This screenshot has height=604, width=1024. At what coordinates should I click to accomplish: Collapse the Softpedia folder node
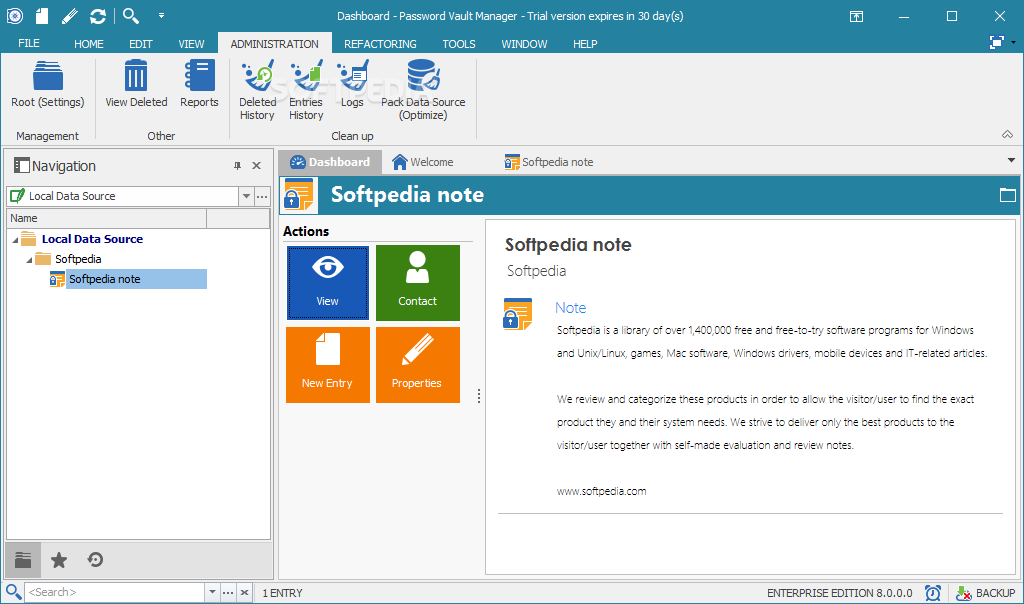(29, 260)
